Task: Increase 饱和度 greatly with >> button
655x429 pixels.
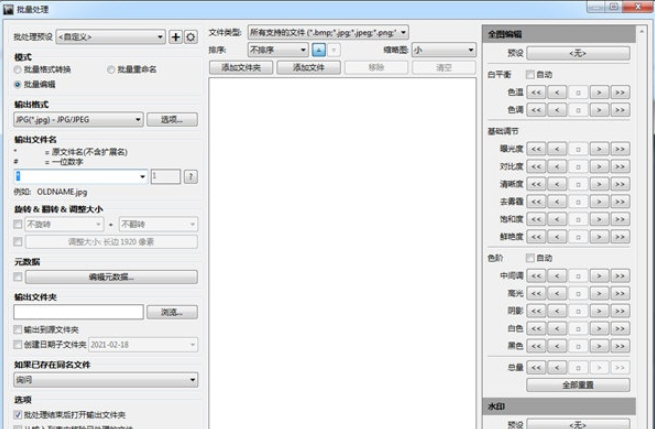Action: [620, 219]
